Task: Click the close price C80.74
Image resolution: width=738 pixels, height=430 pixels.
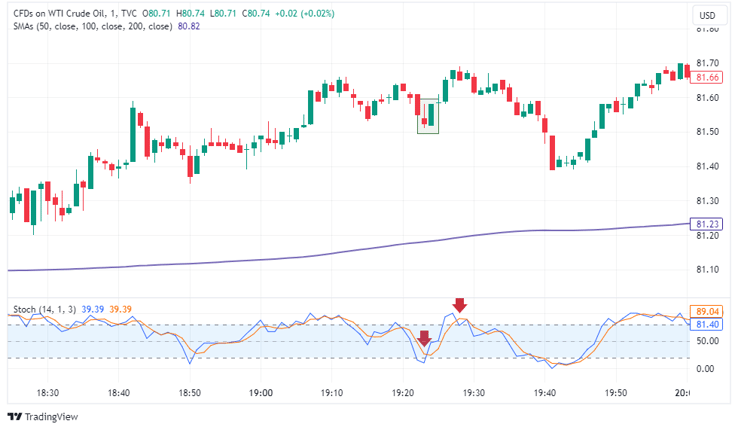Action: coord(256,14)
